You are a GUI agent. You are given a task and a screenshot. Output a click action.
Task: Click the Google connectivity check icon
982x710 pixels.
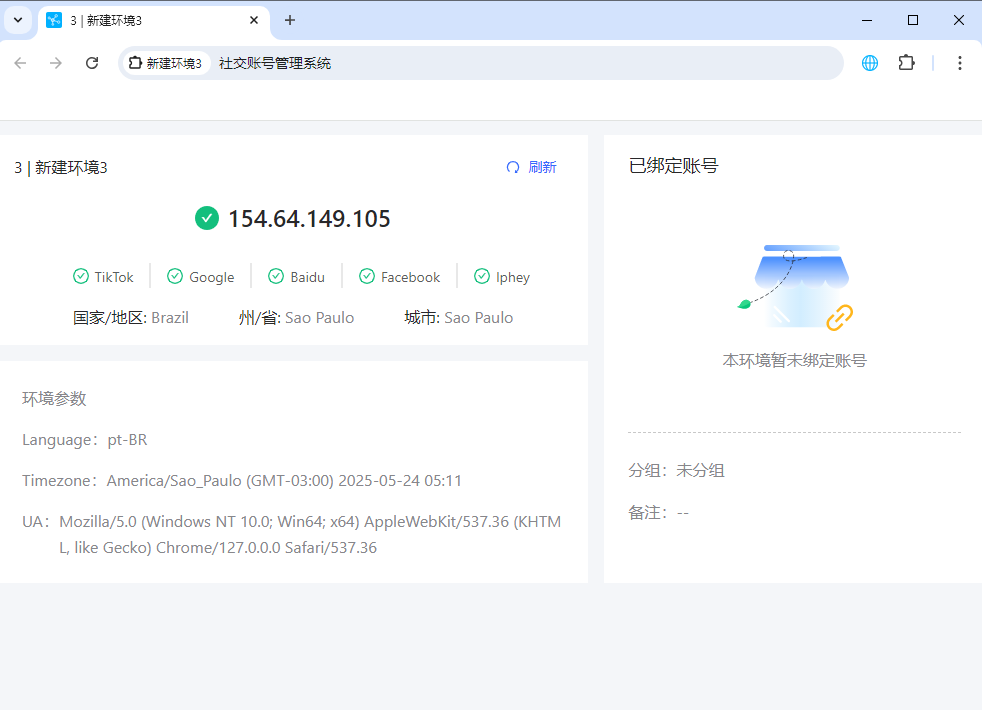[x=175, y=276]
